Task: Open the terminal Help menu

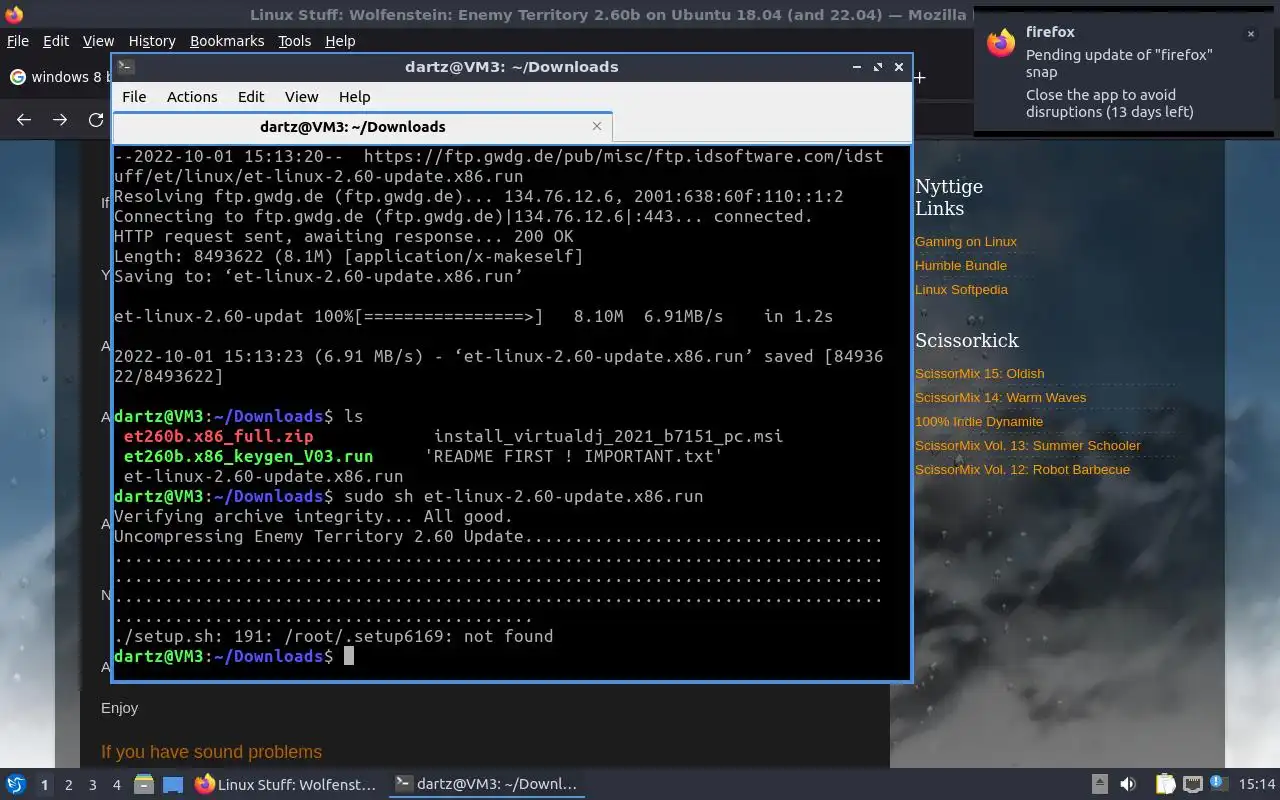Action: 355,97
